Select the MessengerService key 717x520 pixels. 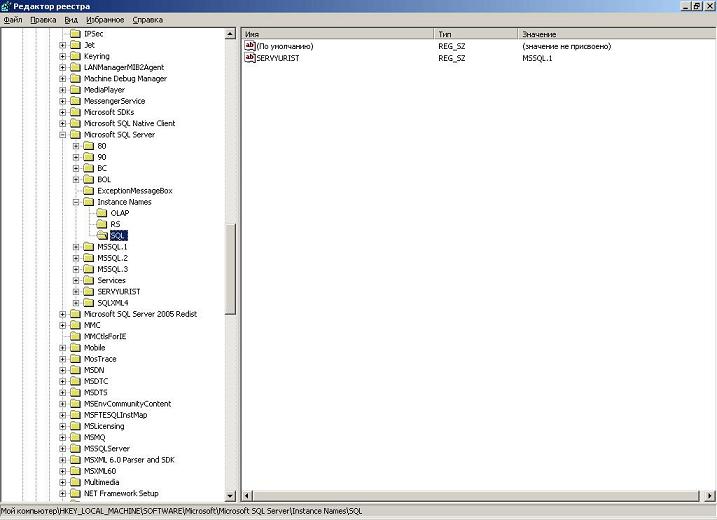pos(114,101)
